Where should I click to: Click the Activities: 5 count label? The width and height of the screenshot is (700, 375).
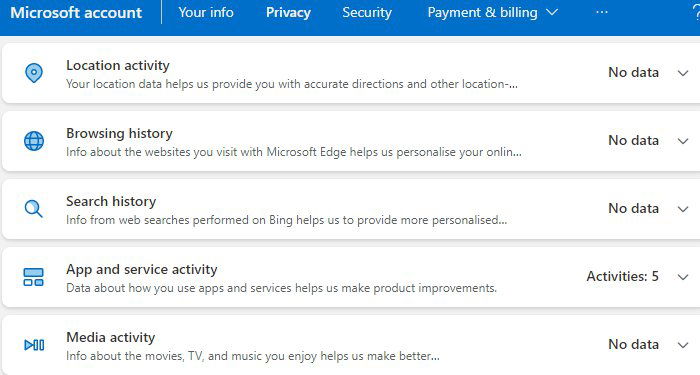tap(622, 276)
